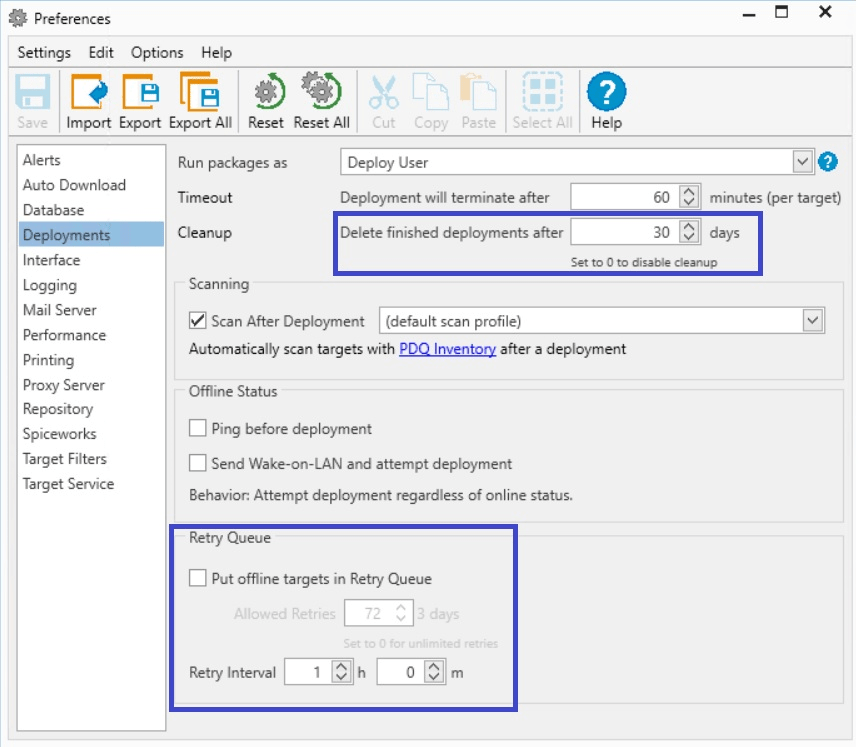Open the PDQ Inventory link

pyautogui.click(x=445, y=350)
